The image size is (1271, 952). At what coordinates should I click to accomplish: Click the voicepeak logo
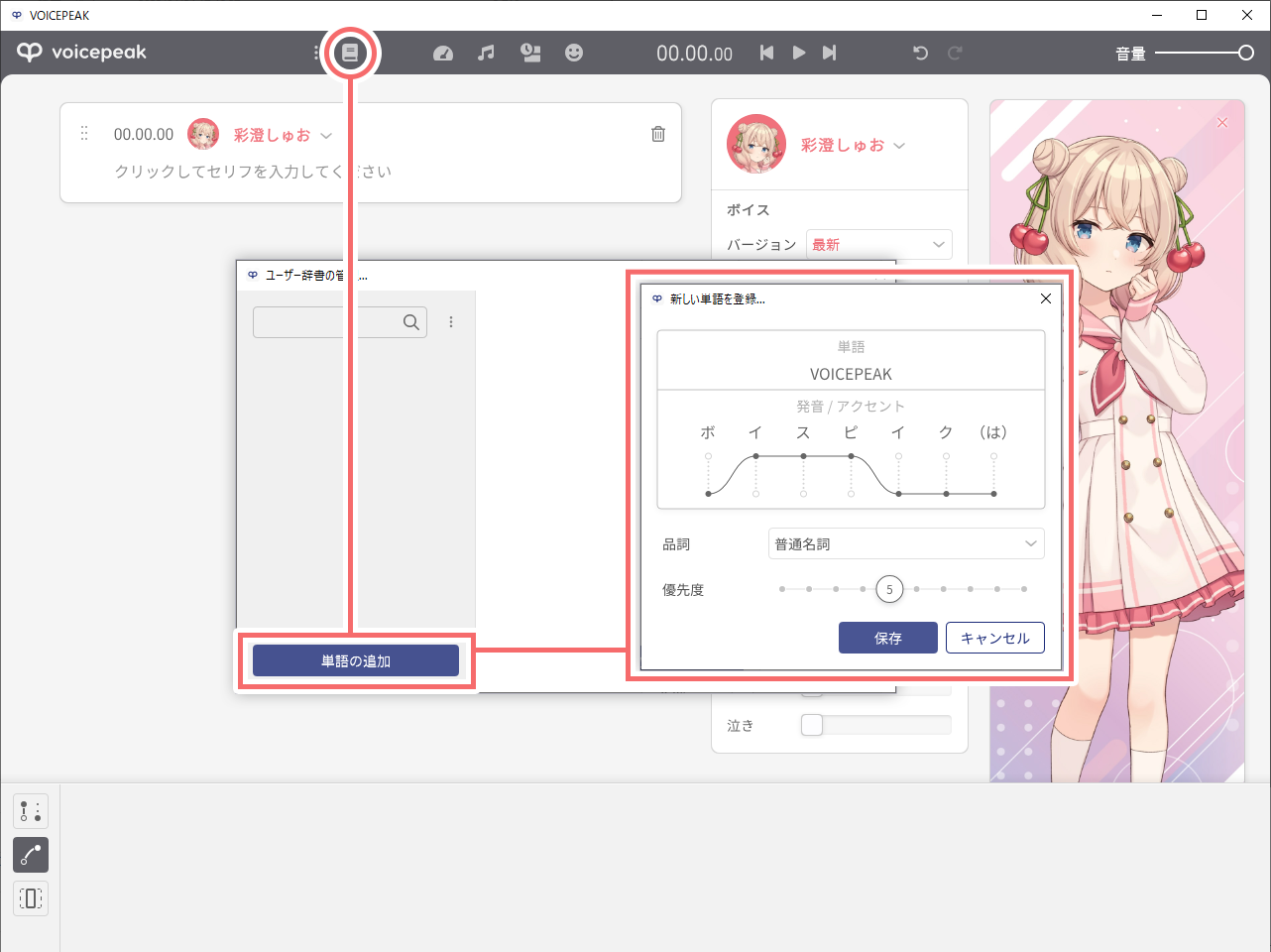tap(81, 53)
